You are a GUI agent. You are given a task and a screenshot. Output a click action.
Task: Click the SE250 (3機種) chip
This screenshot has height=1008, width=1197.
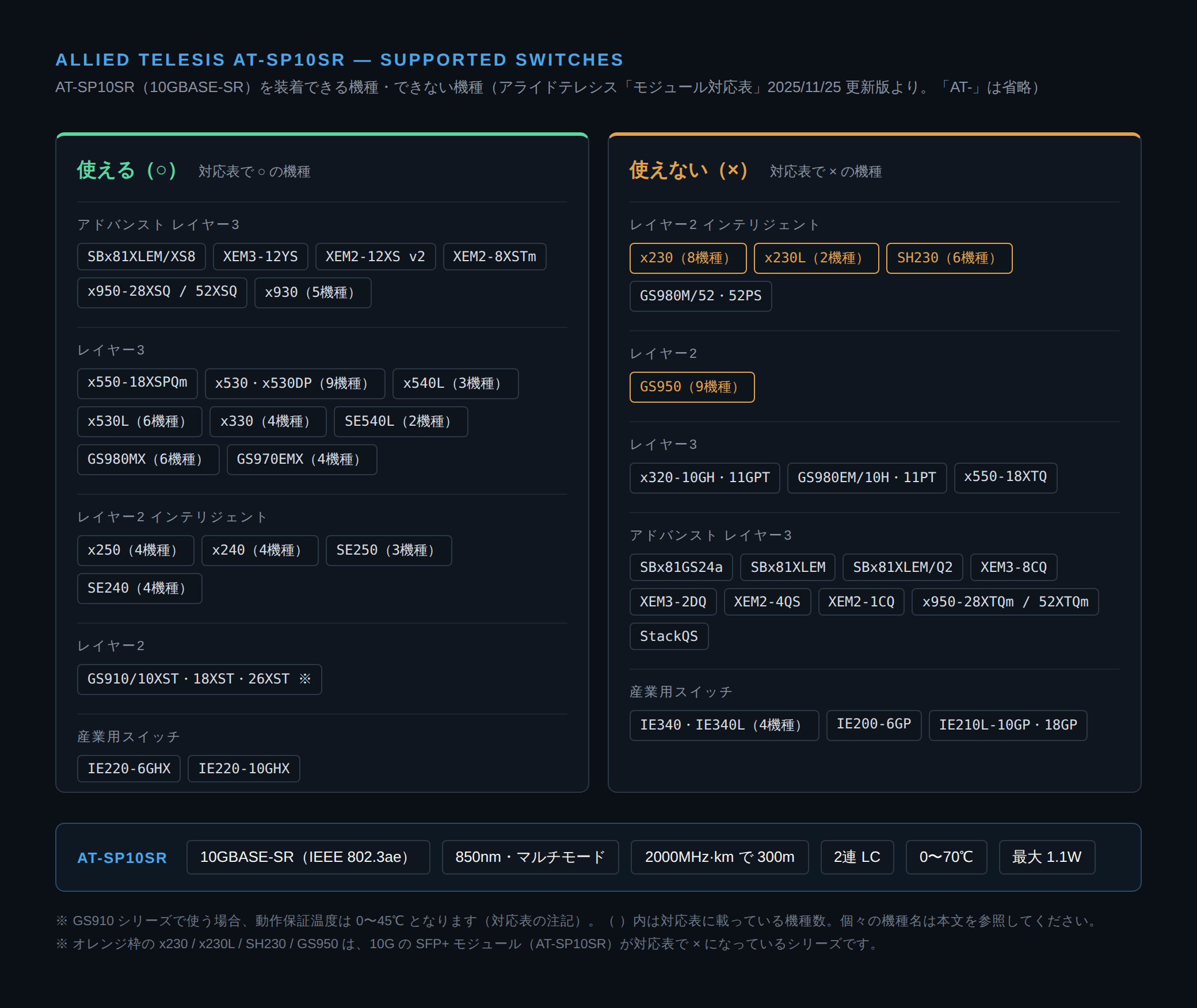[388, 550]
